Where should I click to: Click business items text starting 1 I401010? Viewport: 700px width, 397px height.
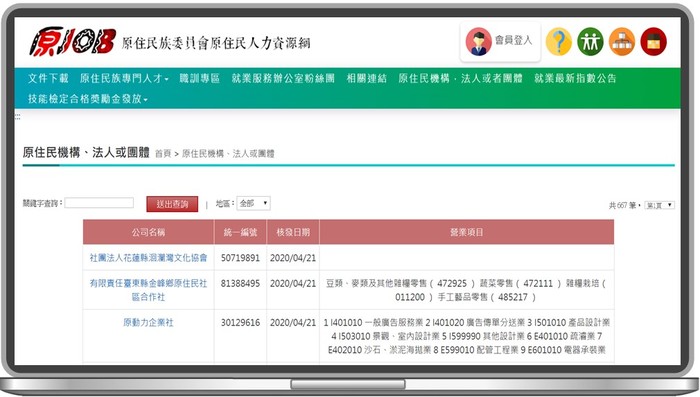point(467,336)
